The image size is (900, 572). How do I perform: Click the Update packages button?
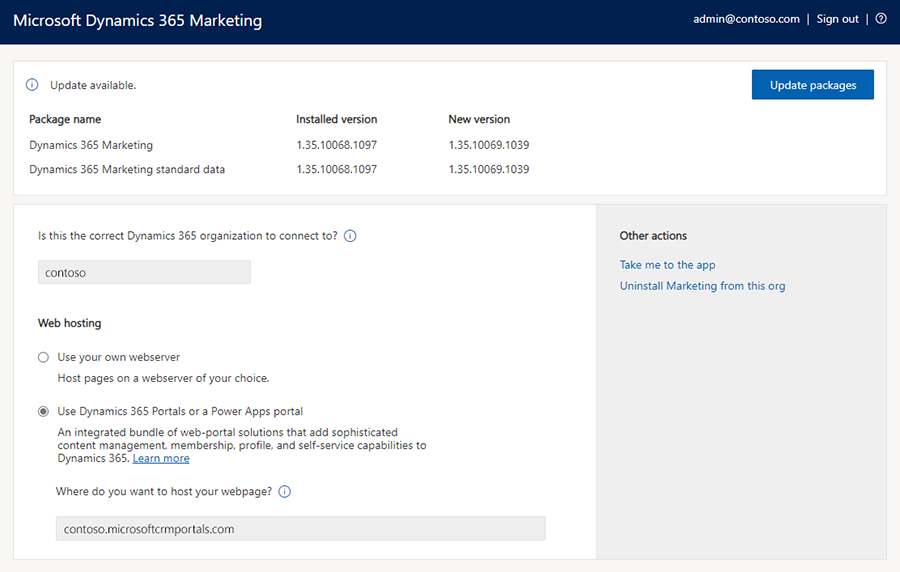813,85
